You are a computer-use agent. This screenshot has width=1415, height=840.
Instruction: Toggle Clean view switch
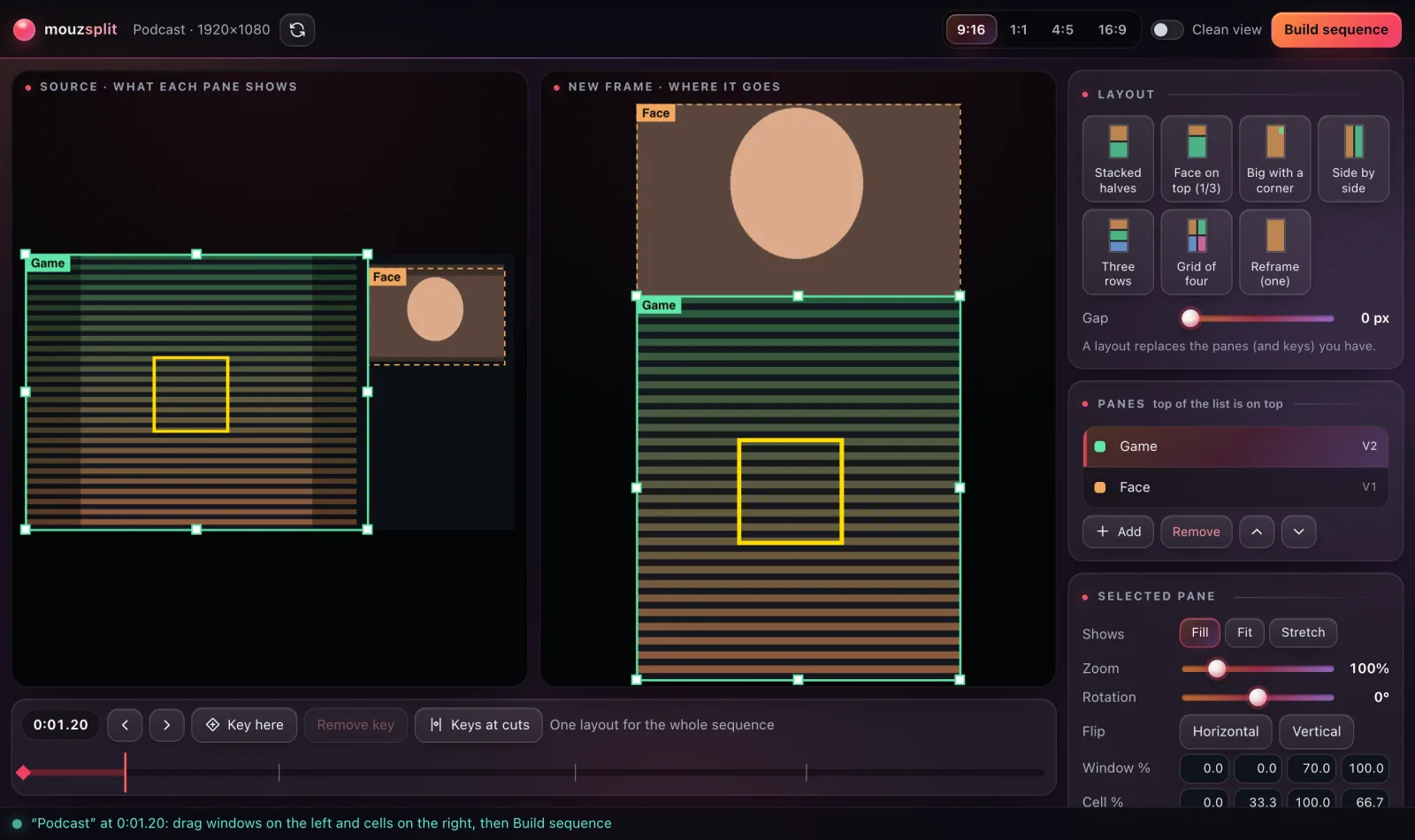click(1166, 29)
